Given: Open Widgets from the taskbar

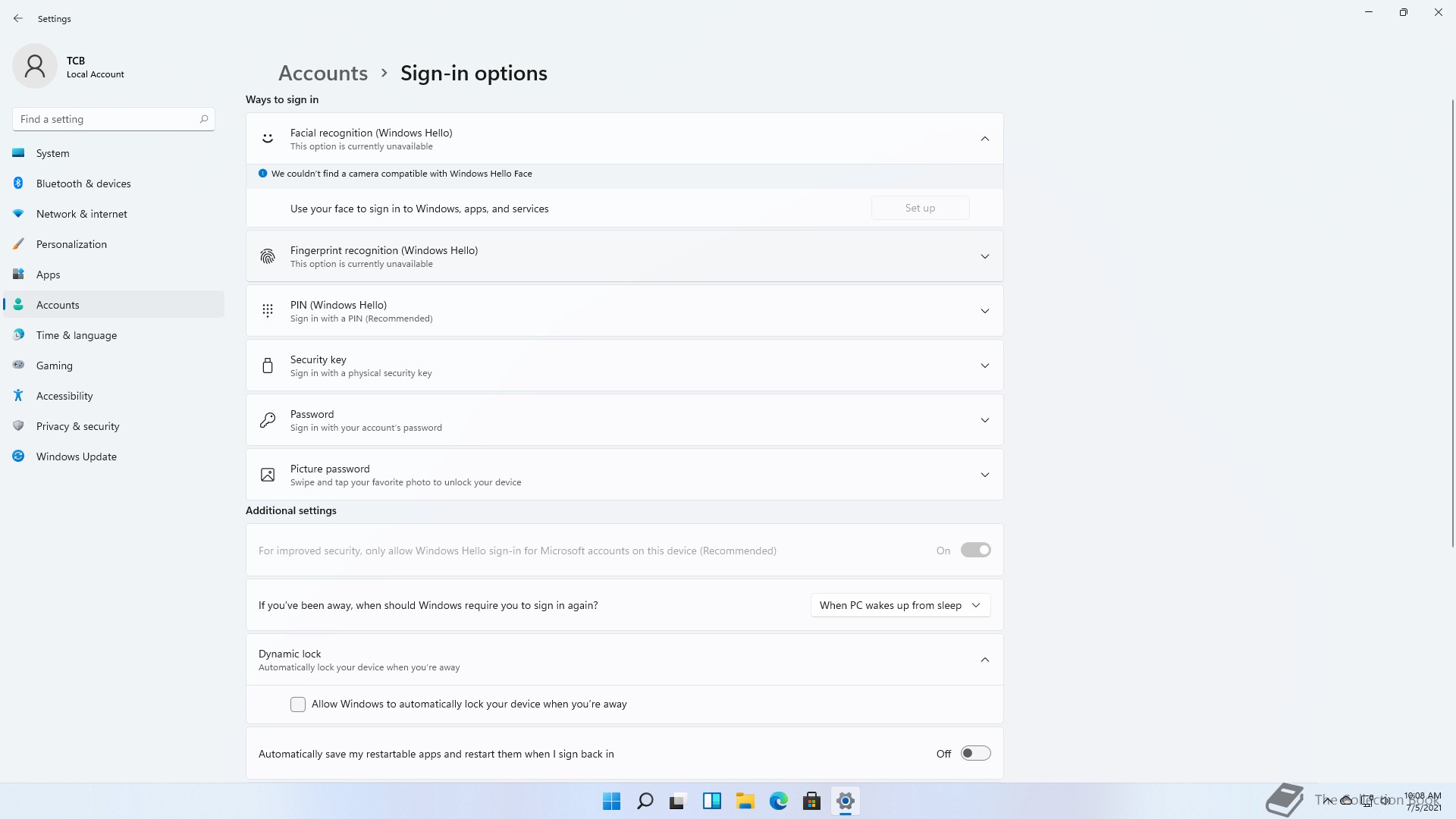Looking at the screenshot, I should tap(711, 801).
